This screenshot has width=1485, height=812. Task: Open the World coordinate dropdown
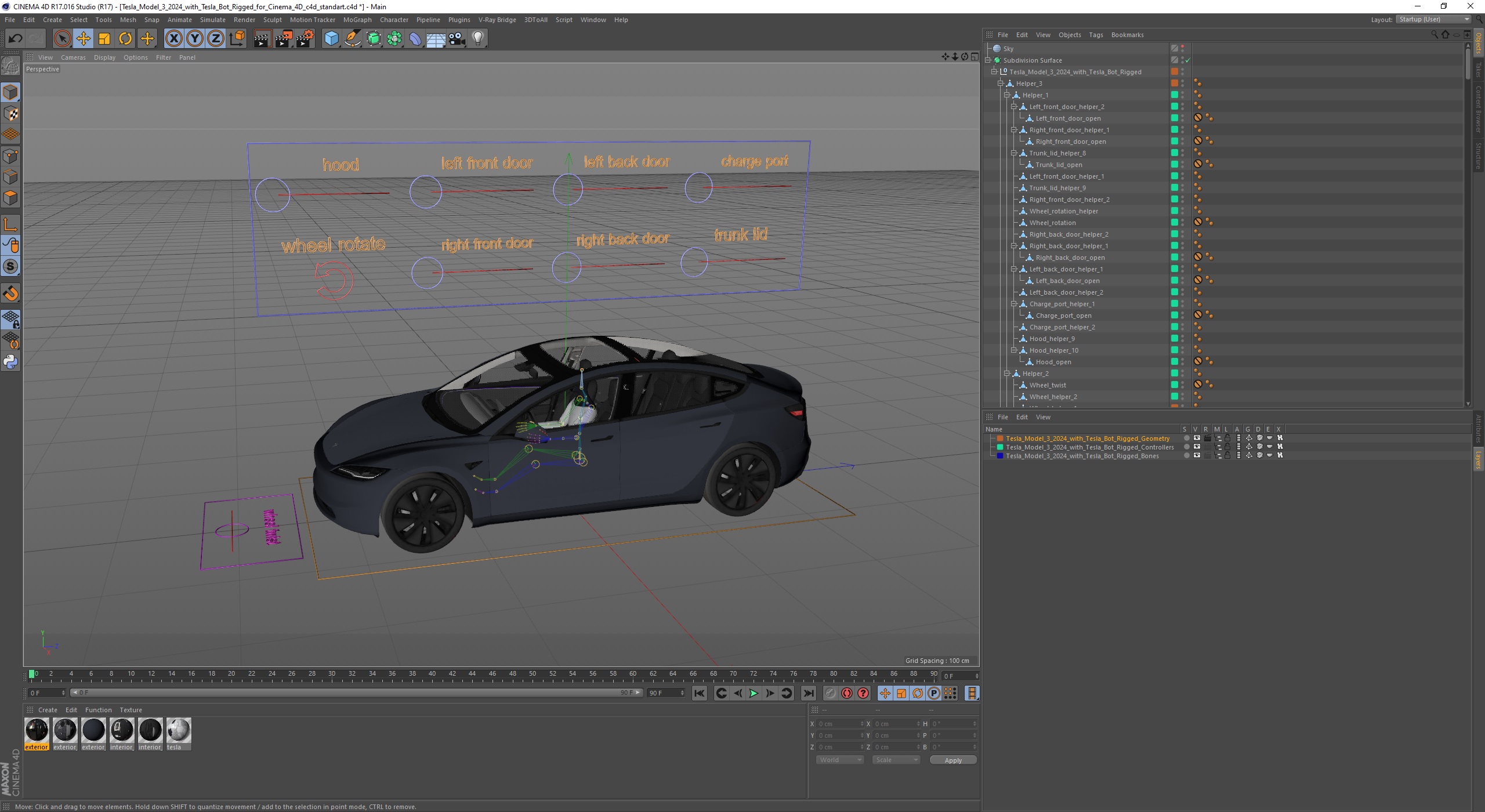tap(840, 760)
